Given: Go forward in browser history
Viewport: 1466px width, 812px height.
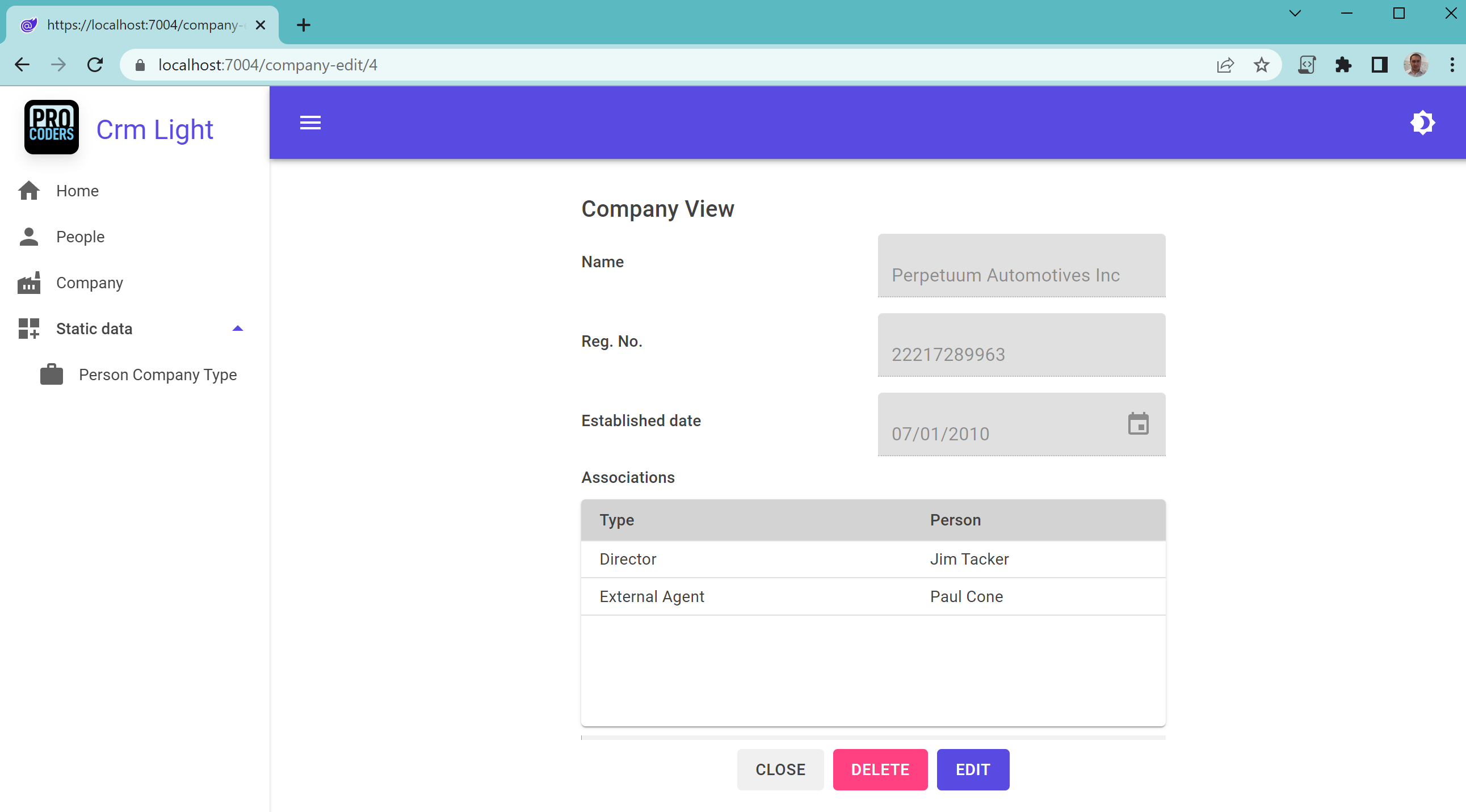Looking at the screenshot, I should 58,65.
